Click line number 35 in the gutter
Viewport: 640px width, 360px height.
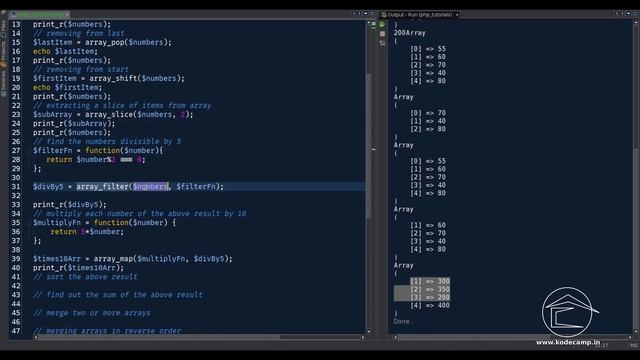16,222
